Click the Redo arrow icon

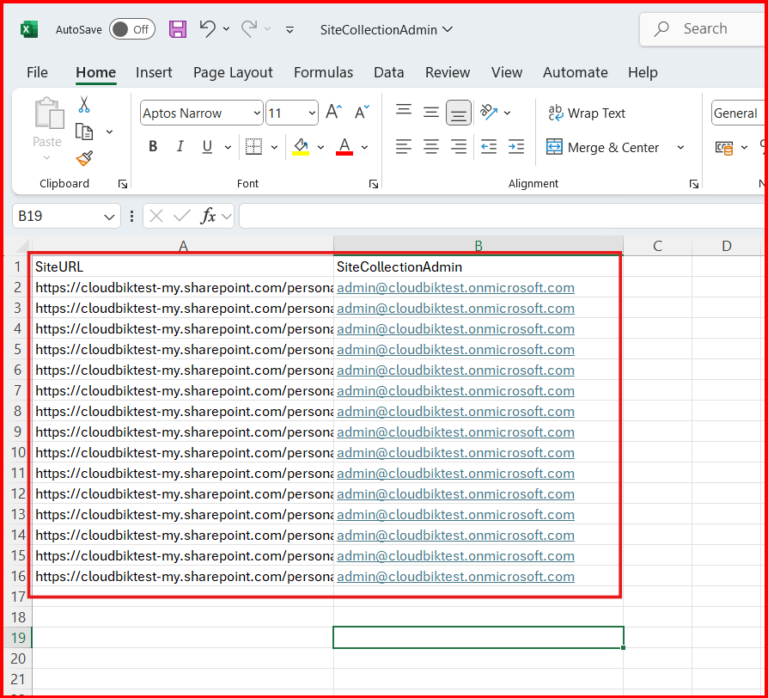pyautogui.click(x=249, y=29)
